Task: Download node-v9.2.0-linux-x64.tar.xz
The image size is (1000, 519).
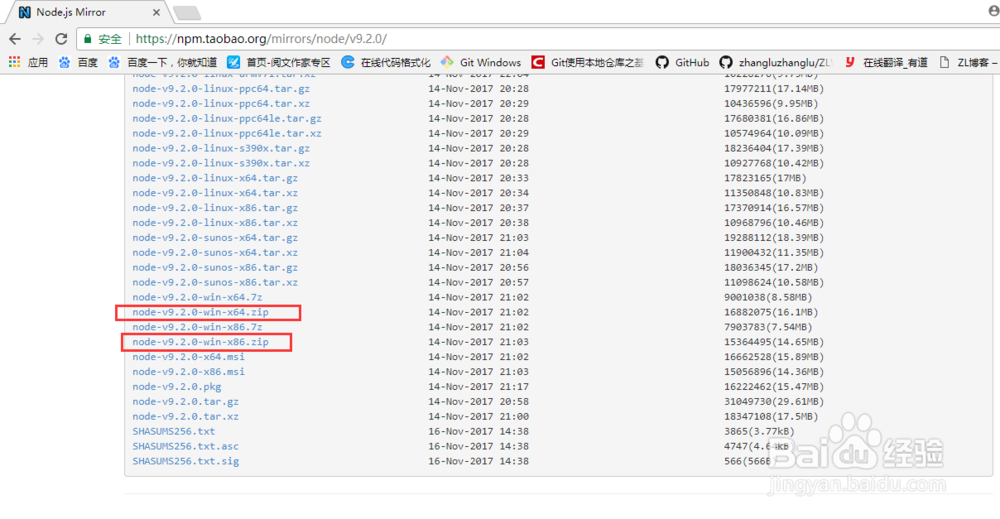Action: 215,193
